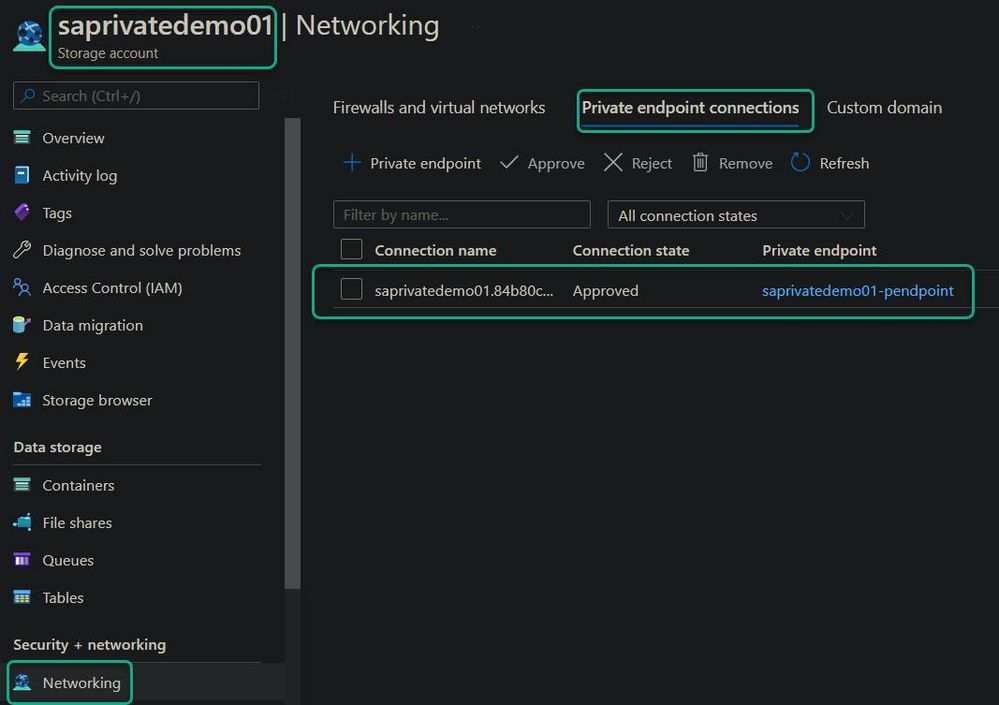
Task: Sort by Connection name column header
Action: [435, 250]
